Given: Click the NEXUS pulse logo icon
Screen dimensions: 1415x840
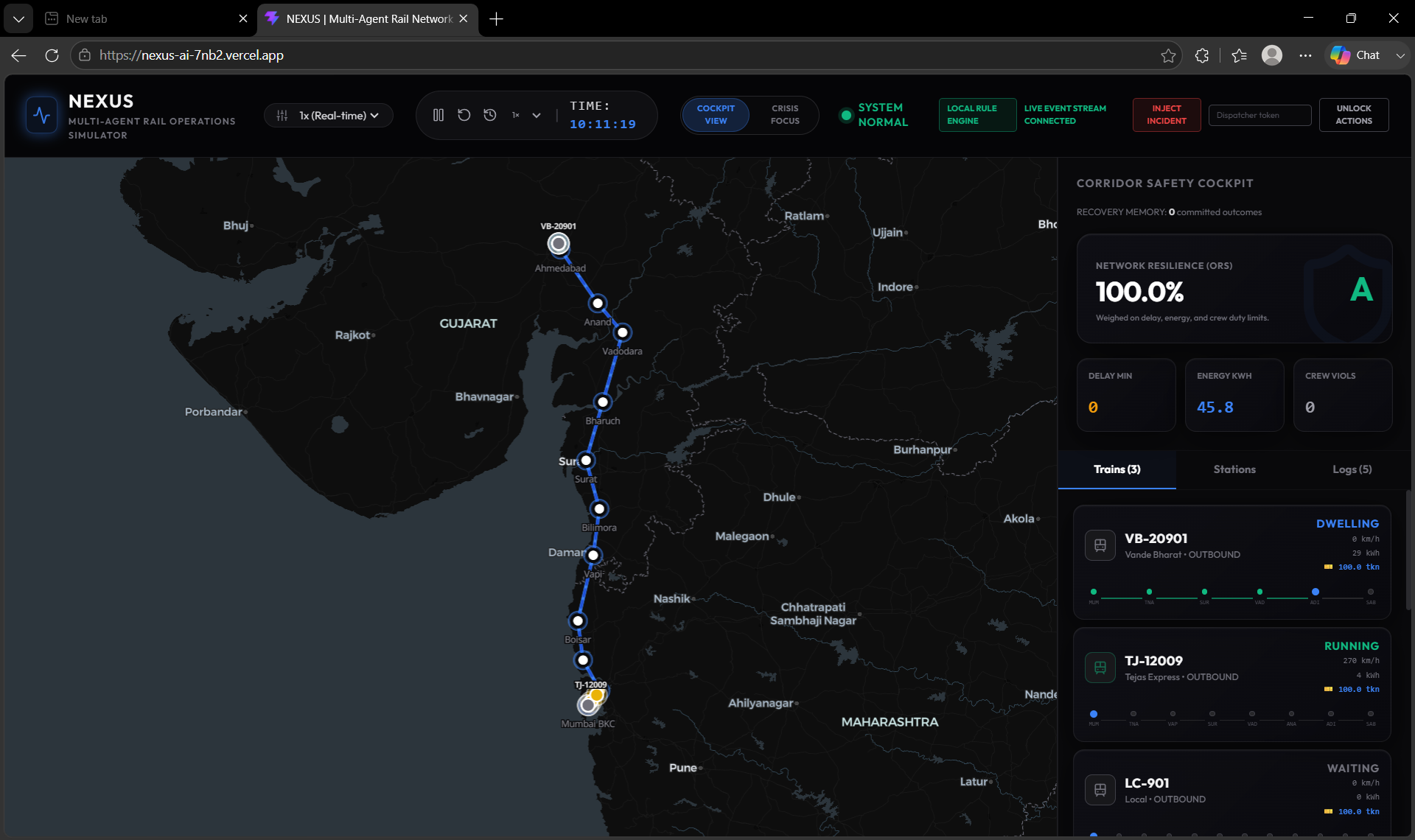Looking at the screenshot, I should pyautogui.click(x=42, y=116).
